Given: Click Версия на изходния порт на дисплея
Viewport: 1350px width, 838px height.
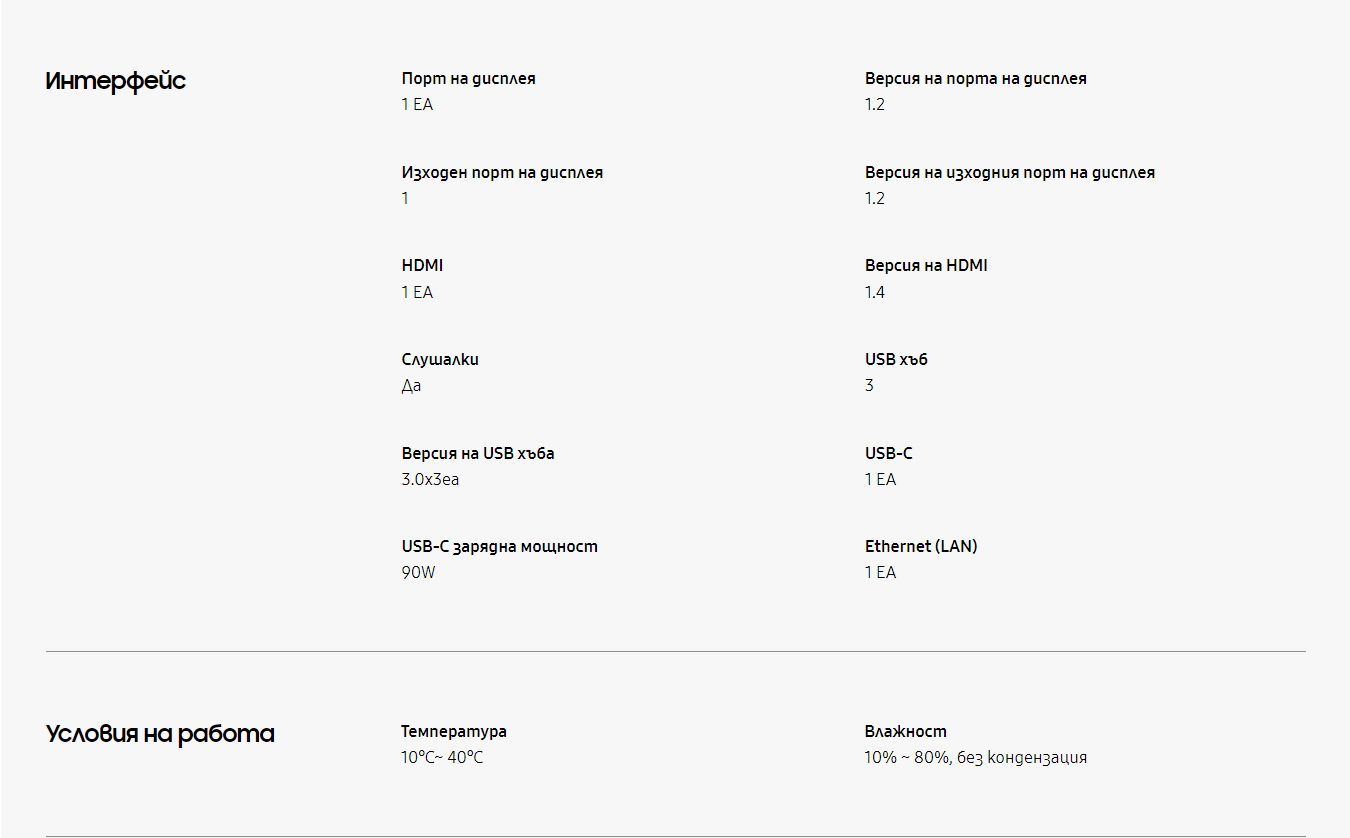Looking at the screenshot, I should click(x=1010, y=172).
